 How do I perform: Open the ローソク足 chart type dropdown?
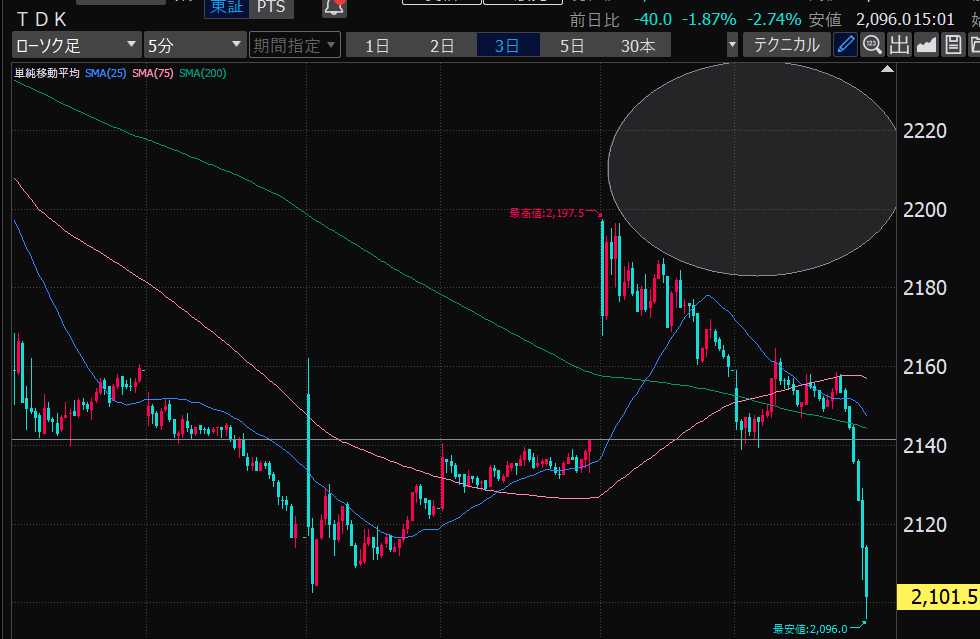point(76,45)
